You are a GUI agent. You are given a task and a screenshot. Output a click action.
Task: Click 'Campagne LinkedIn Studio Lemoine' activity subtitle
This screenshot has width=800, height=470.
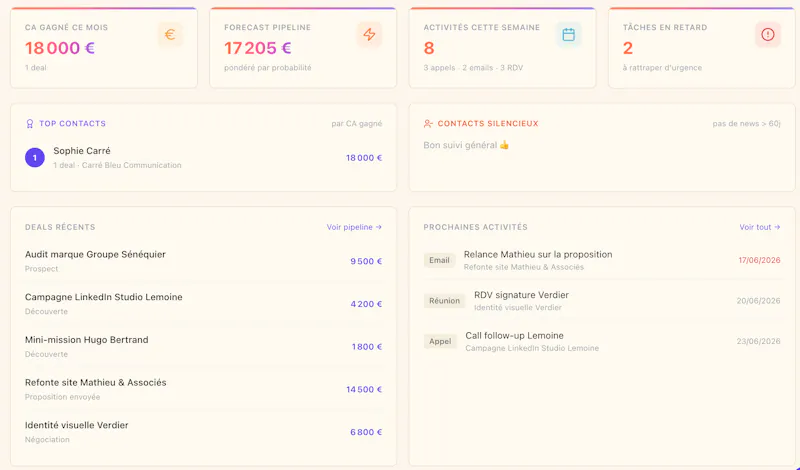[532, 349]
